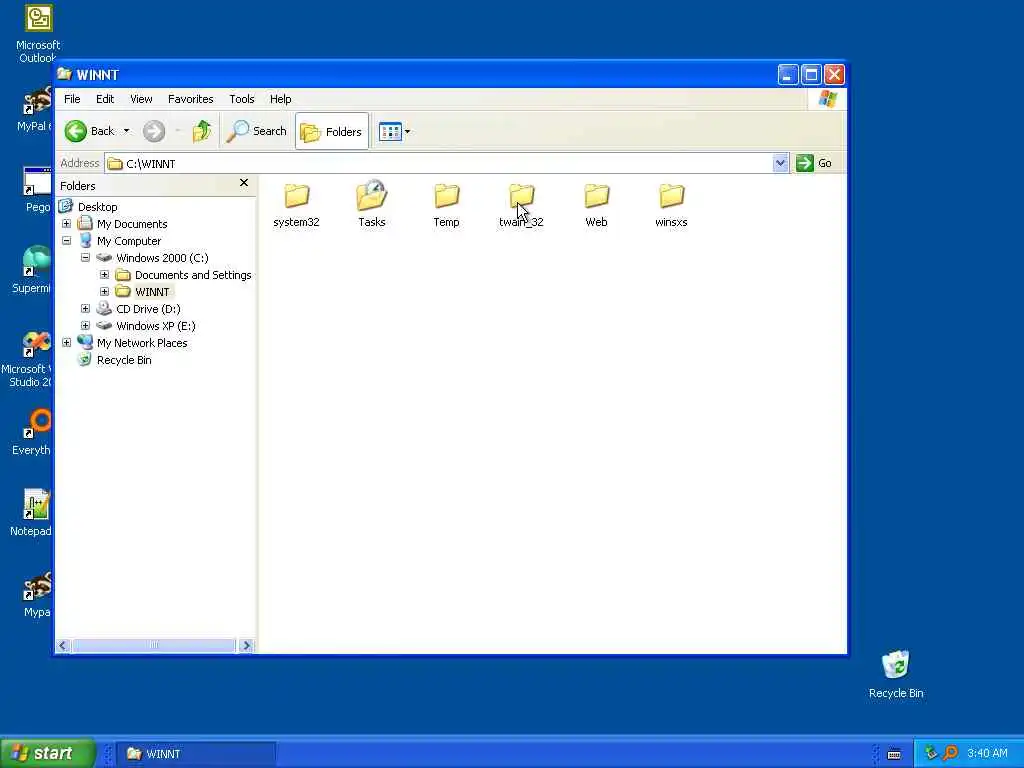Image resolution: width=1024 pixels, height=768 pixels.
Task: Select the Tasks folder icon
Action: coord(372,195)
